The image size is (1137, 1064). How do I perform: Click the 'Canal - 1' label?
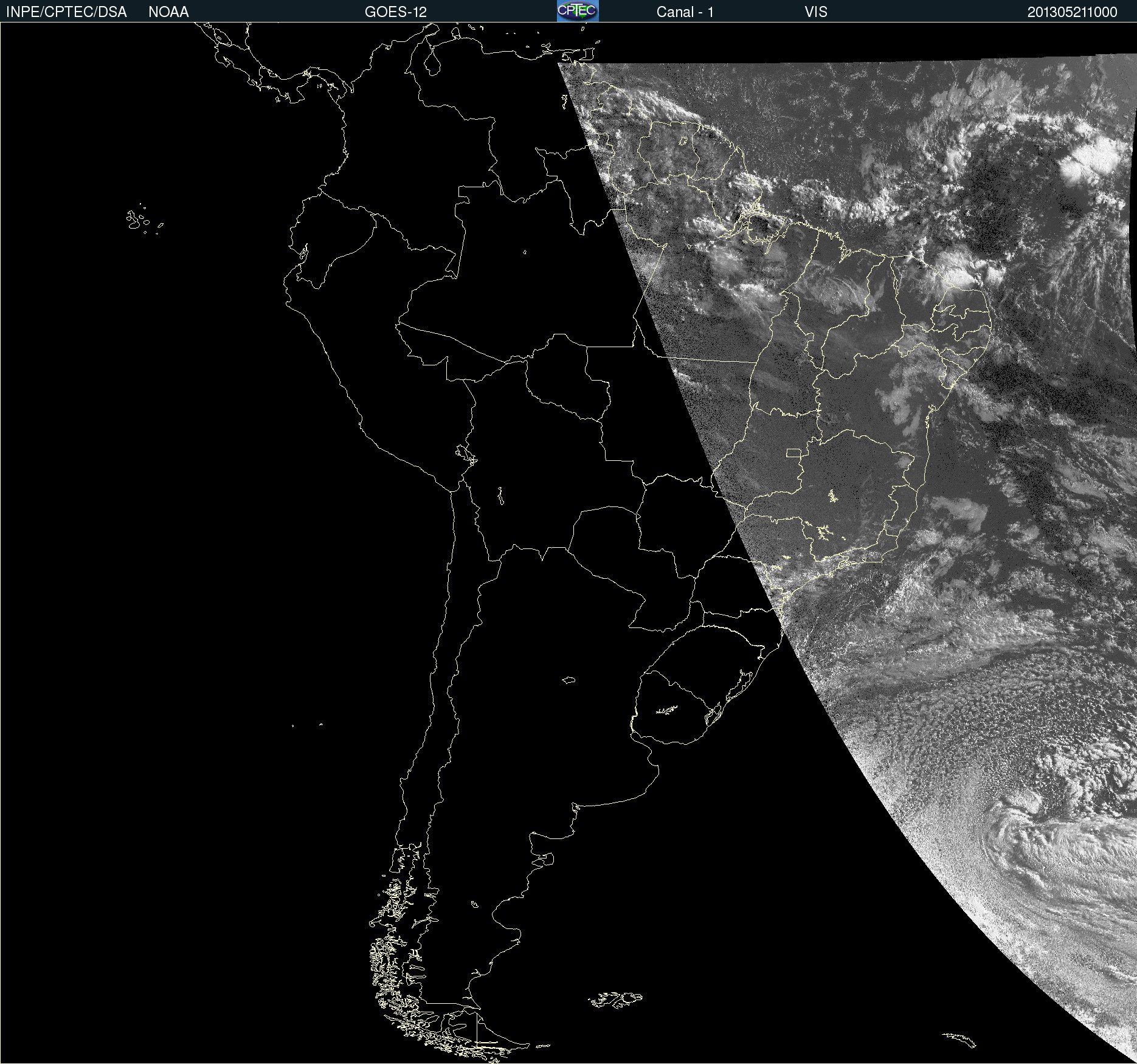point(685,12)
